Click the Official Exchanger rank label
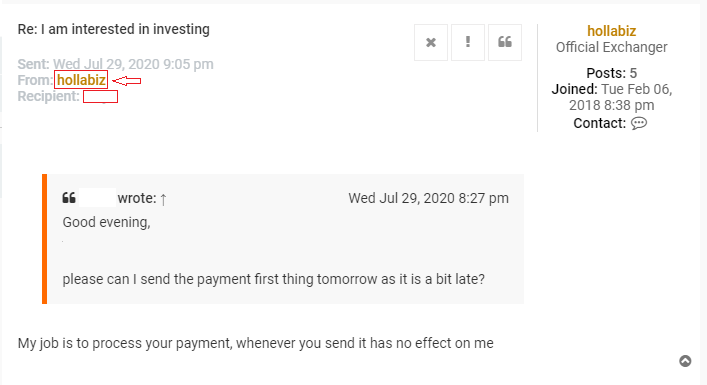The image size is (707, 385). click(611, 47)
